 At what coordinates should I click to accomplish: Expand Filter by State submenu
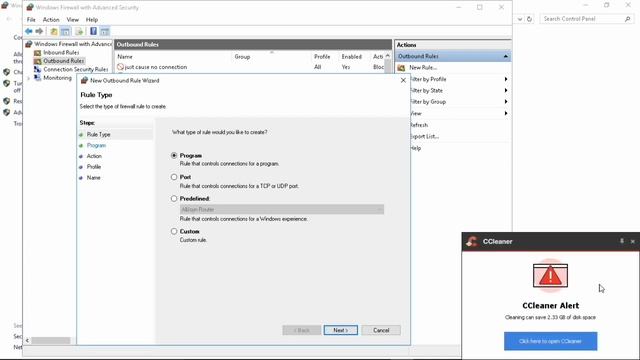pos(506,90)
